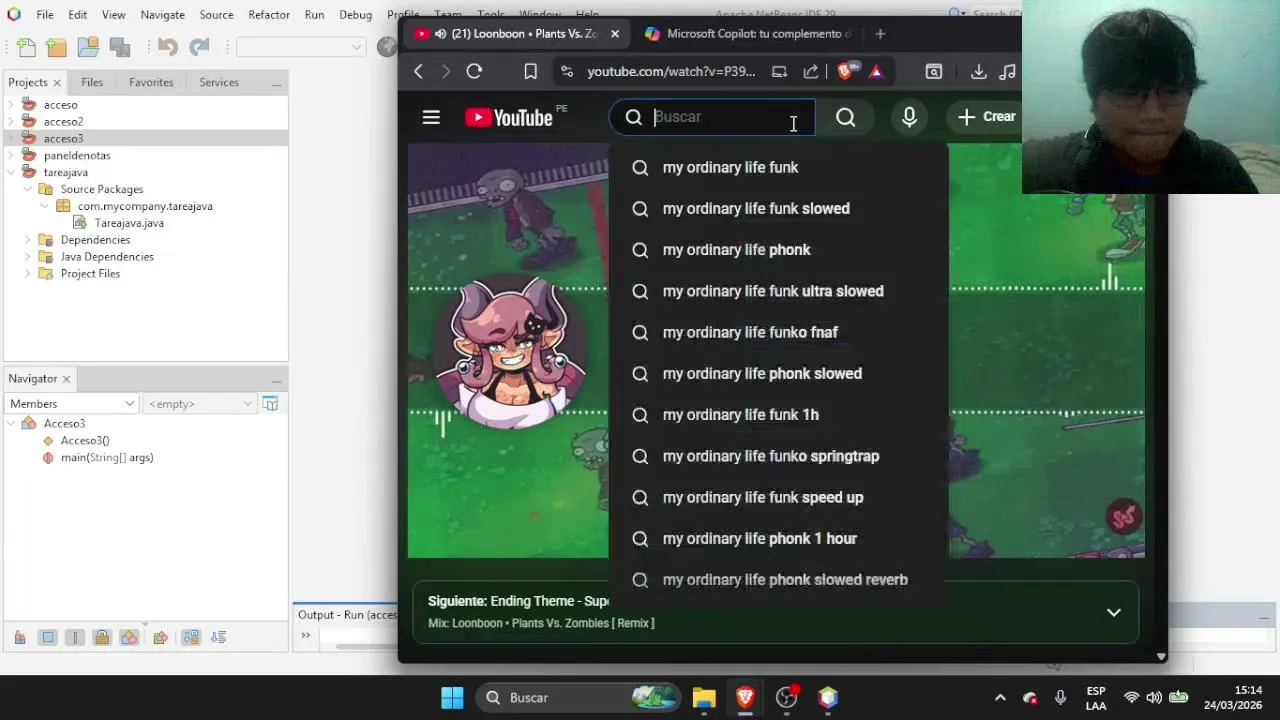Switch to the Favorites tab
The width and height of the screenshot is (1280, 720).
click(x=151, y=82)
